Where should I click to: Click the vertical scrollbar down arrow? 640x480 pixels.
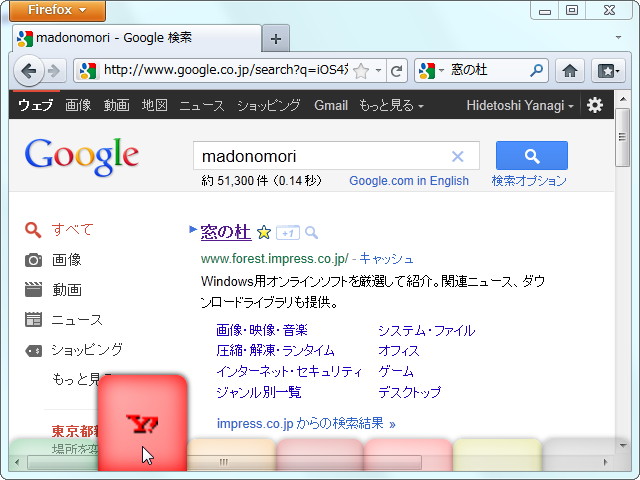click(623, 445)
